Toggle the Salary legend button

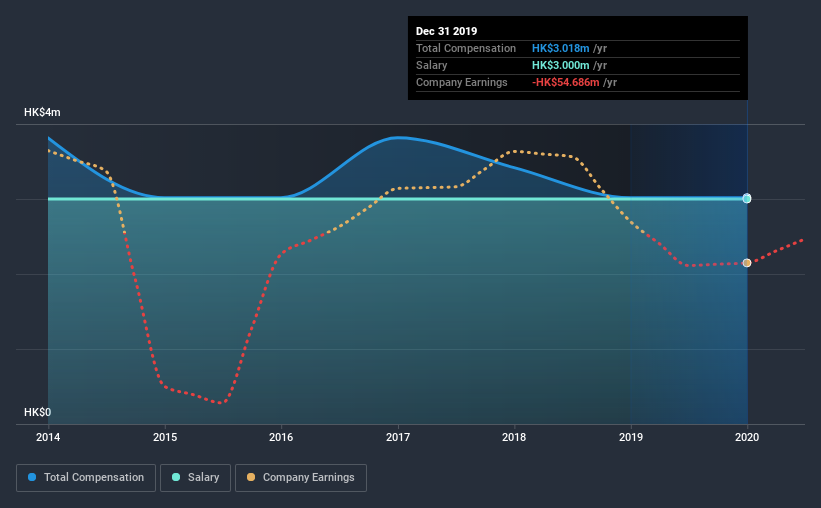195,478
